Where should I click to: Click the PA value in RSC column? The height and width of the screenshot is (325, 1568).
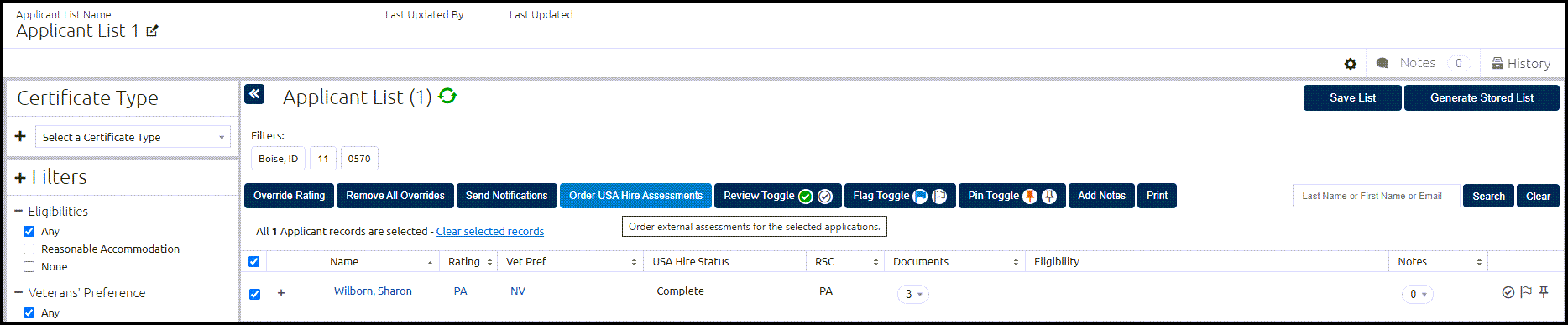826,291
